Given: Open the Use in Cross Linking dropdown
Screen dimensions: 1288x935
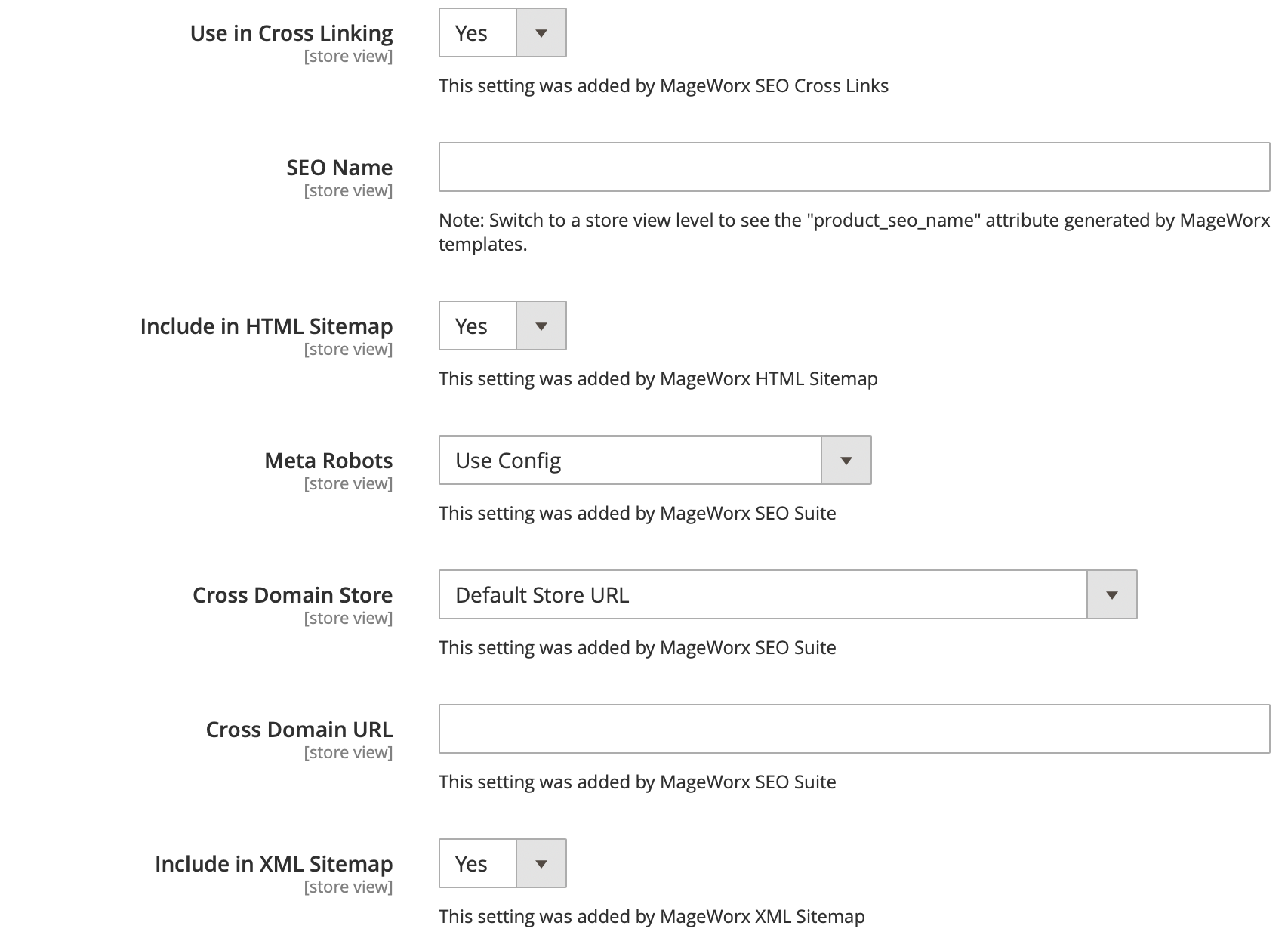Looking at the screenshot, I should [503, 32].
